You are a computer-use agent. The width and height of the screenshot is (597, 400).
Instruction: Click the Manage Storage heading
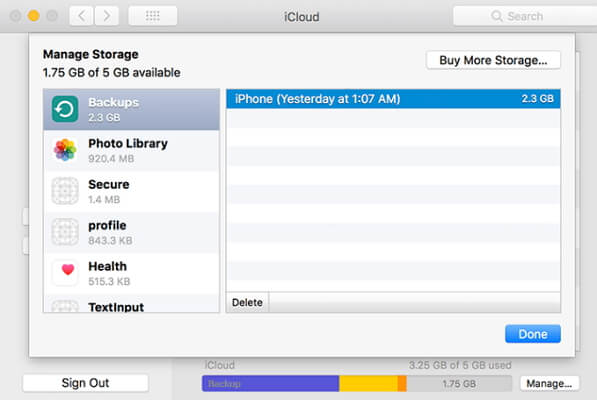pyautogui.click(x=91, y=54)
